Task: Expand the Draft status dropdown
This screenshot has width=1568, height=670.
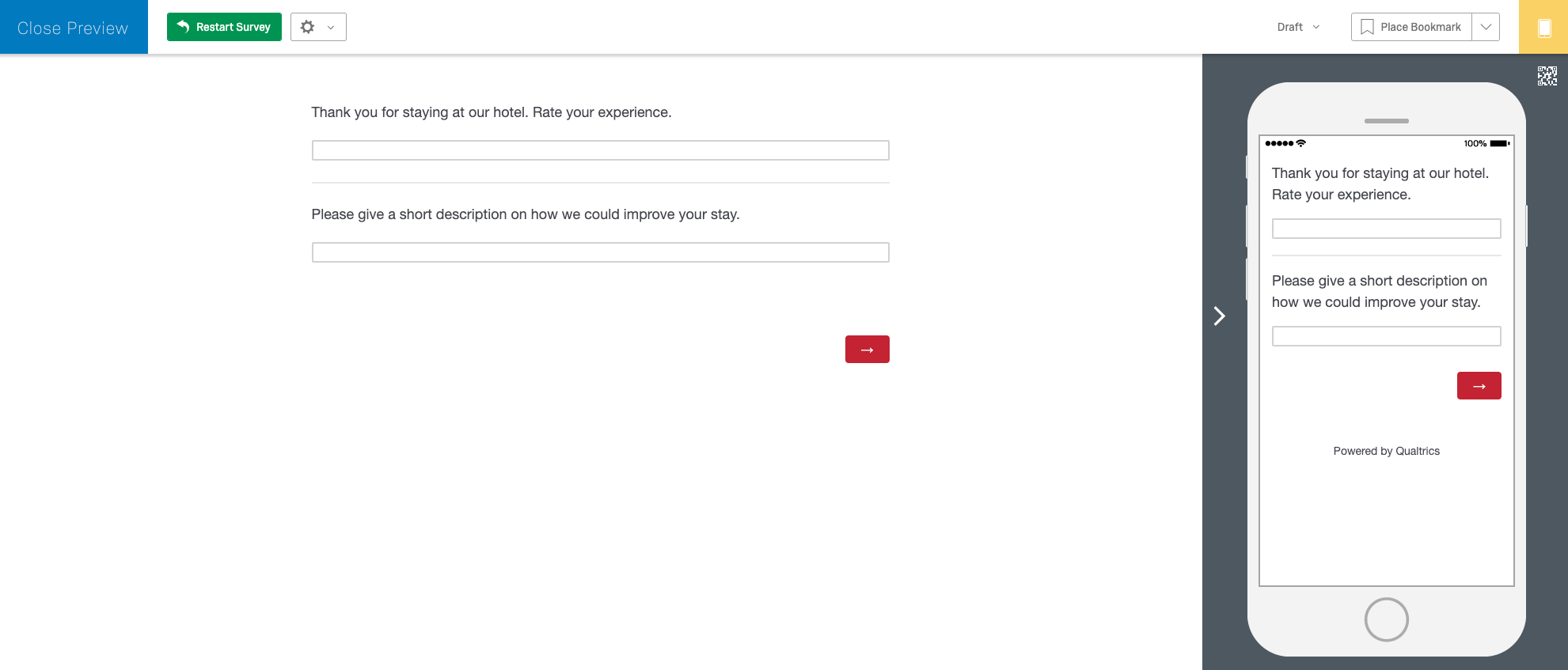Action: point(1298,27)
